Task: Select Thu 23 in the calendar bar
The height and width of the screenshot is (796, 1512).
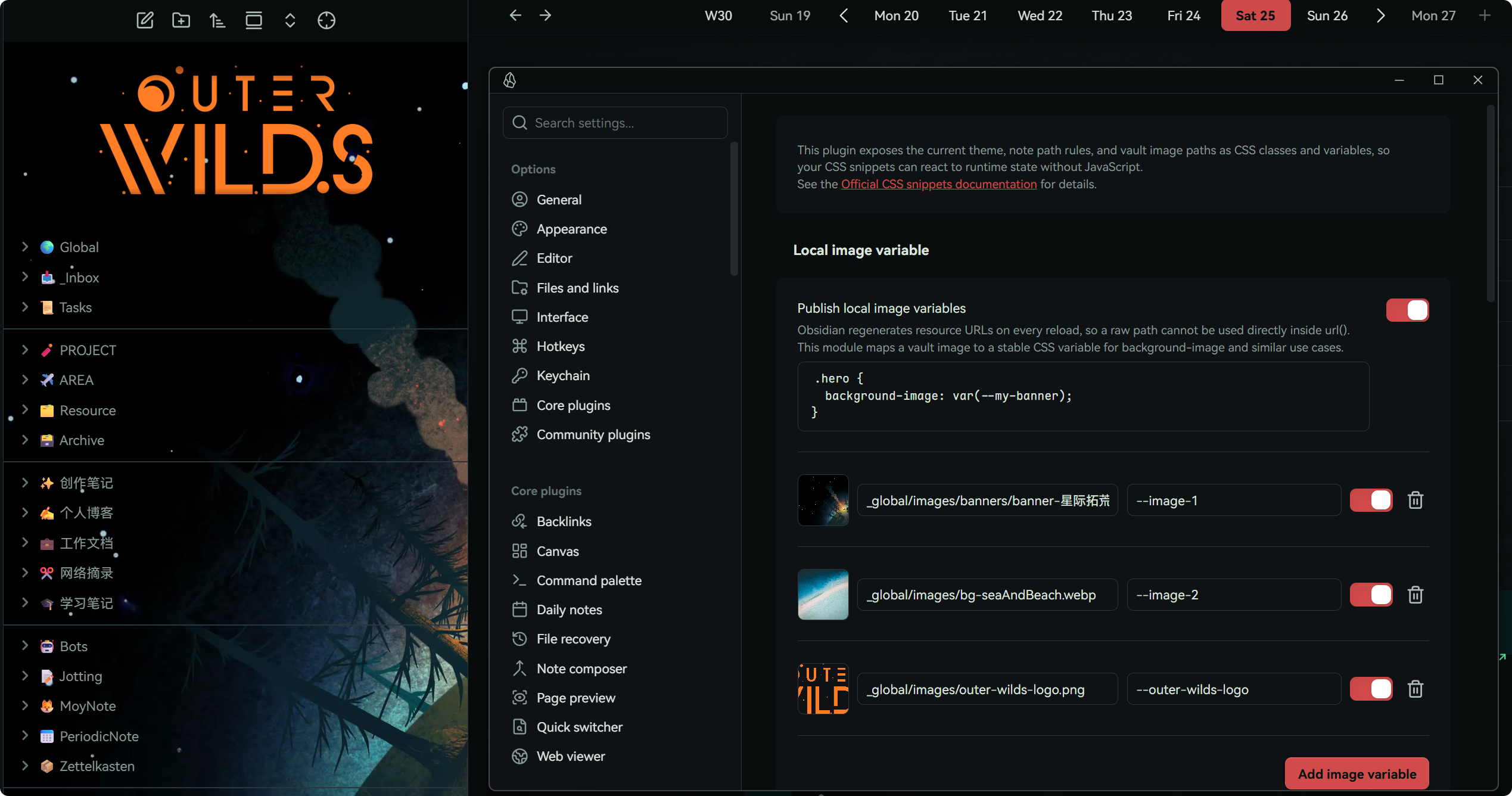Action: [1112, 15]
